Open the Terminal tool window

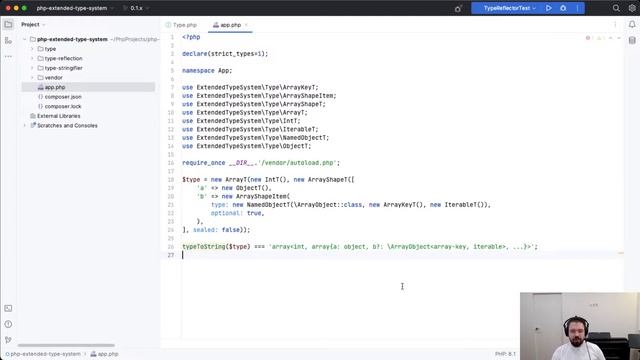click(x=8, y=308)
